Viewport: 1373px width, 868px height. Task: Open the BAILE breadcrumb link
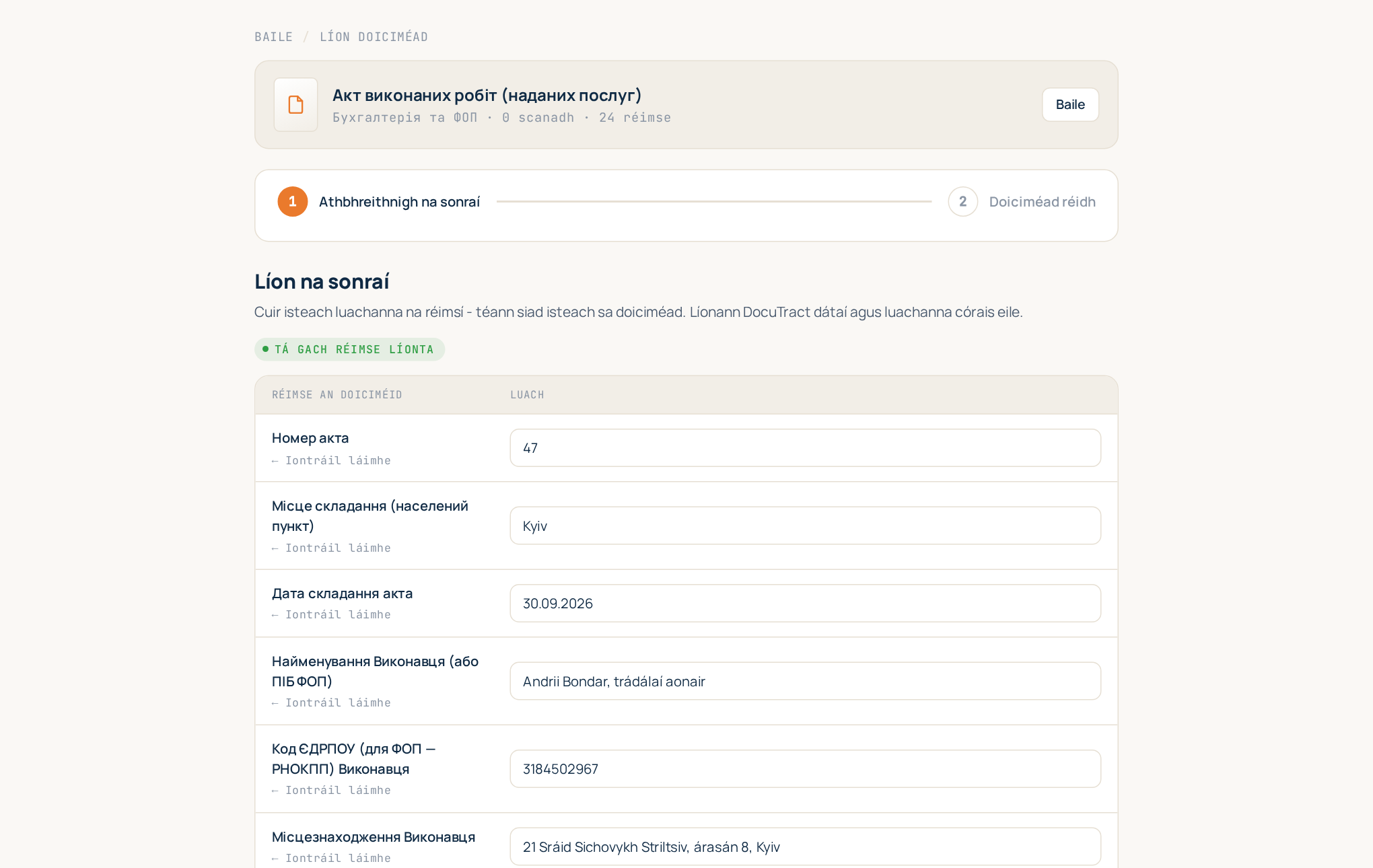coord(273,37)
